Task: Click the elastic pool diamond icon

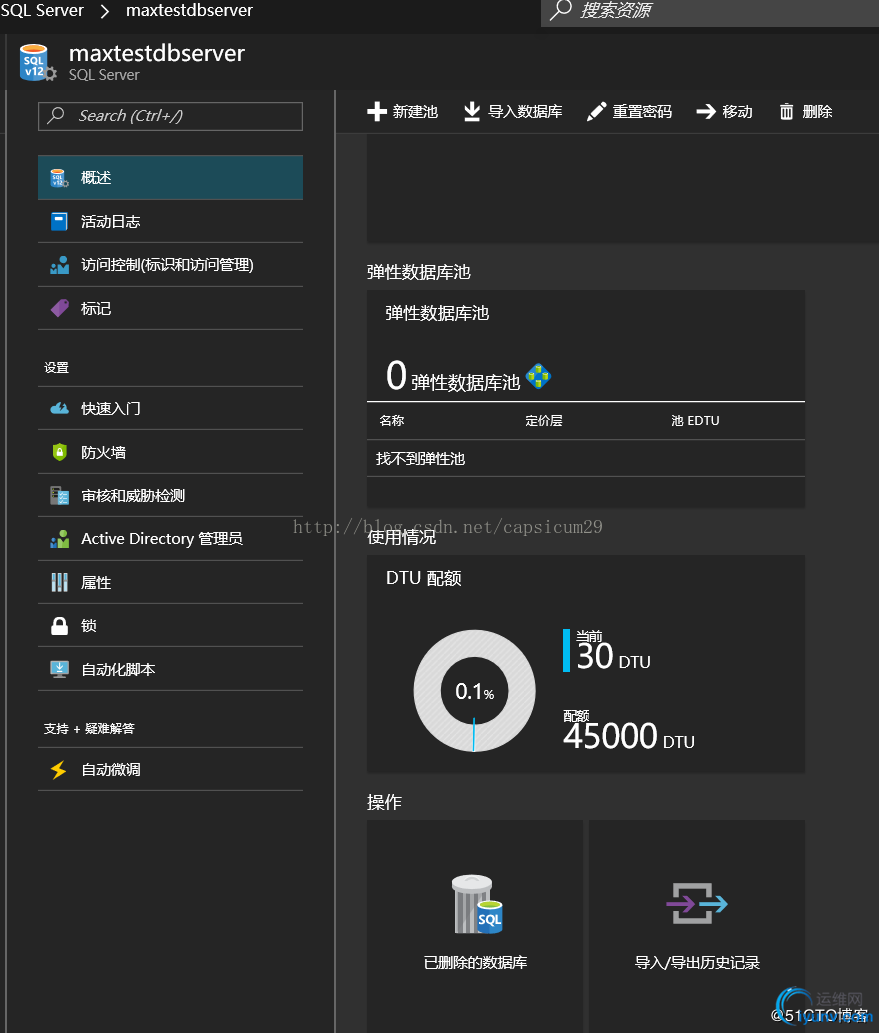Action: click(x=538, y=376)
